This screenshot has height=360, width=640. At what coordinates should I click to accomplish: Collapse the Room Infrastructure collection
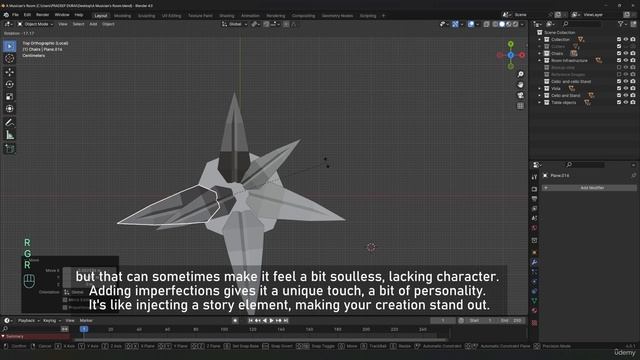click(540, 60)
